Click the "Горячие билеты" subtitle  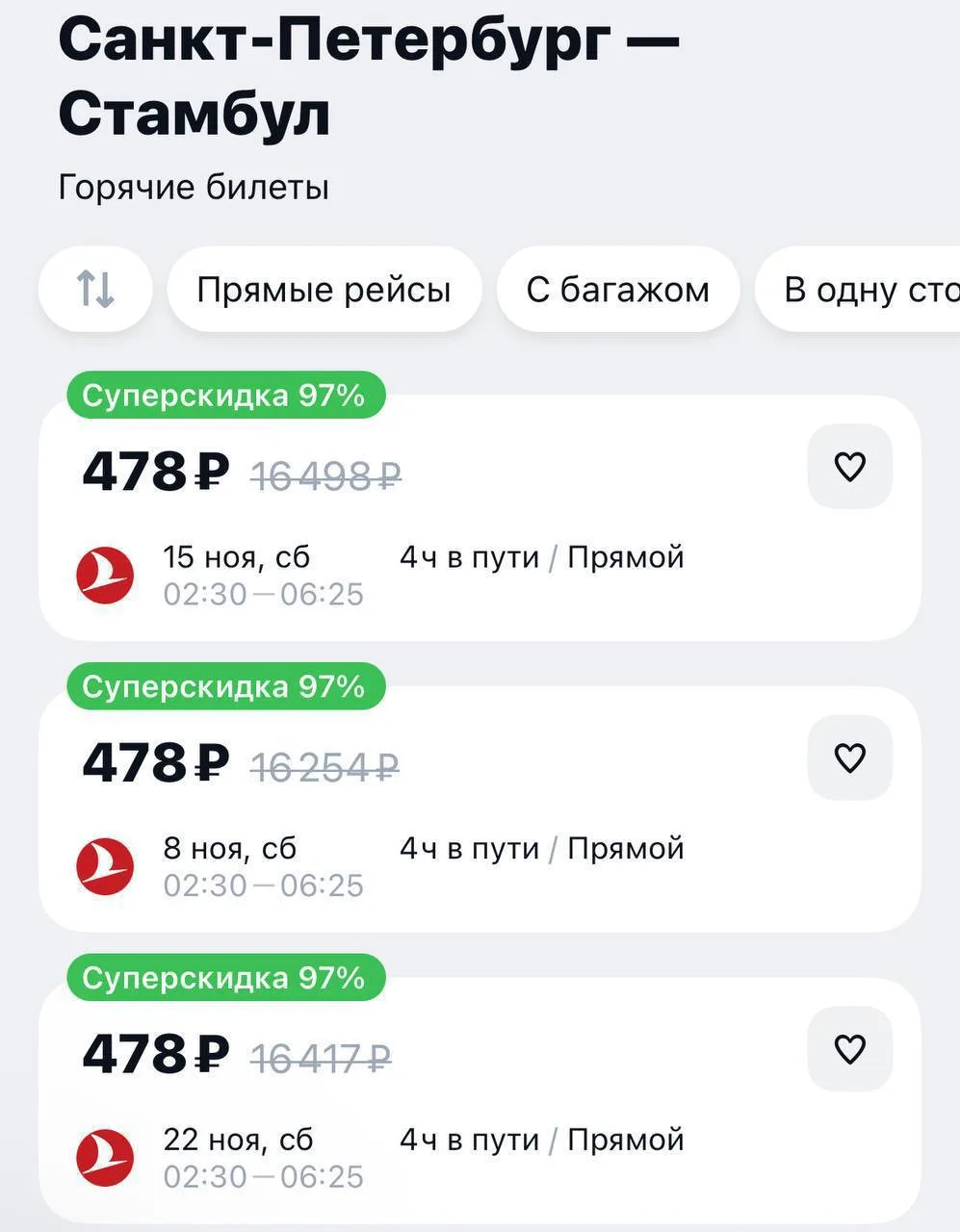pyautogui.click(x=194, y=187)
